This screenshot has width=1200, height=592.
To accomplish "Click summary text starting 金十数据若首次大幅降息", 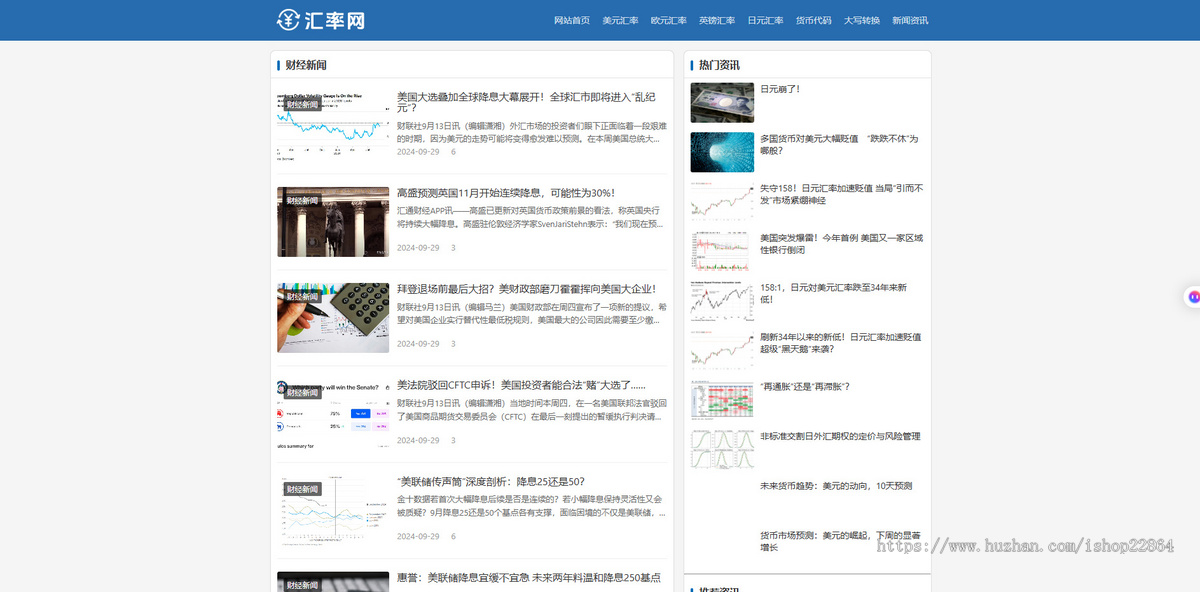I will 530,505.
